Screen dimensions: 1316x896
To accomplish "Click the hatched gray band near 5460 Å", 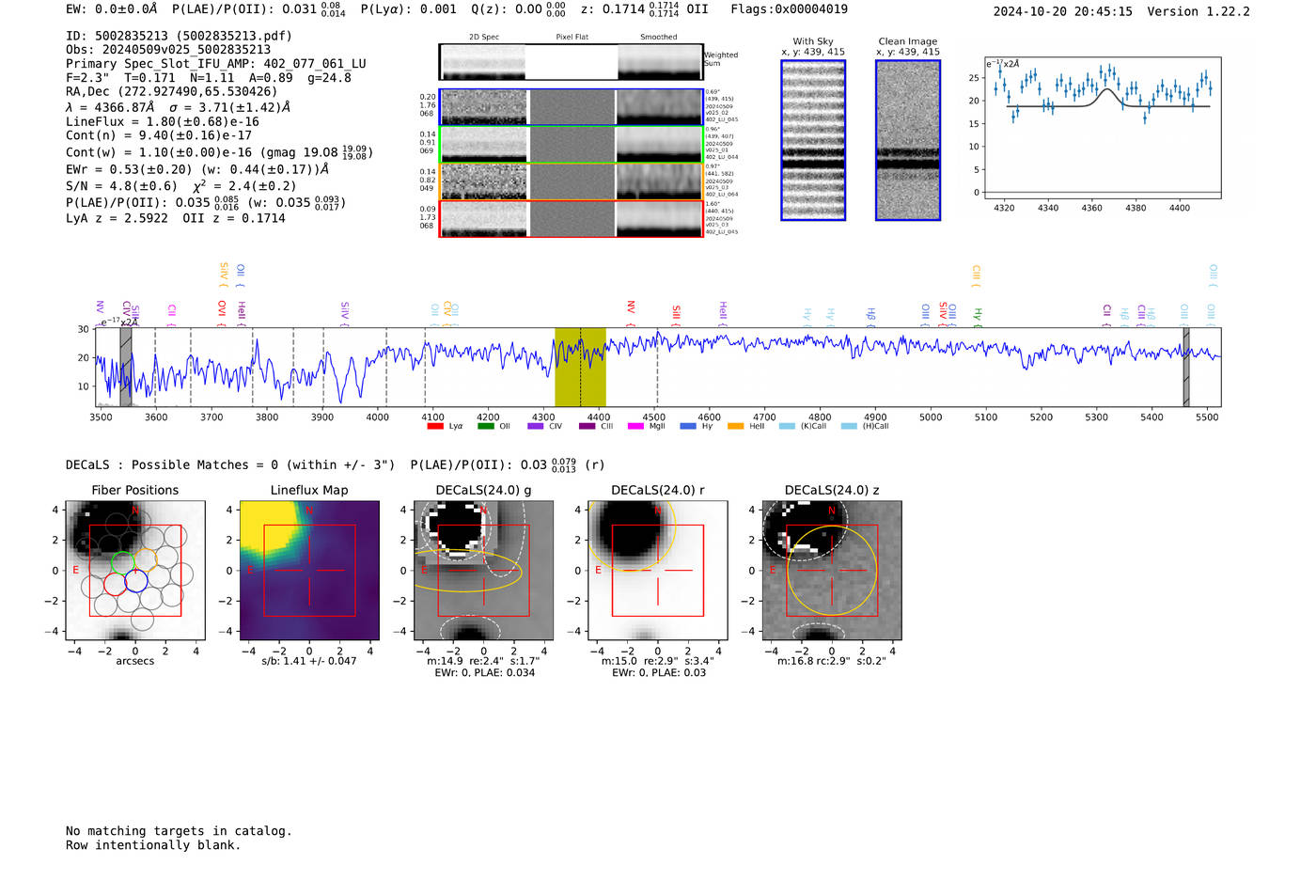I will 1186,367.
